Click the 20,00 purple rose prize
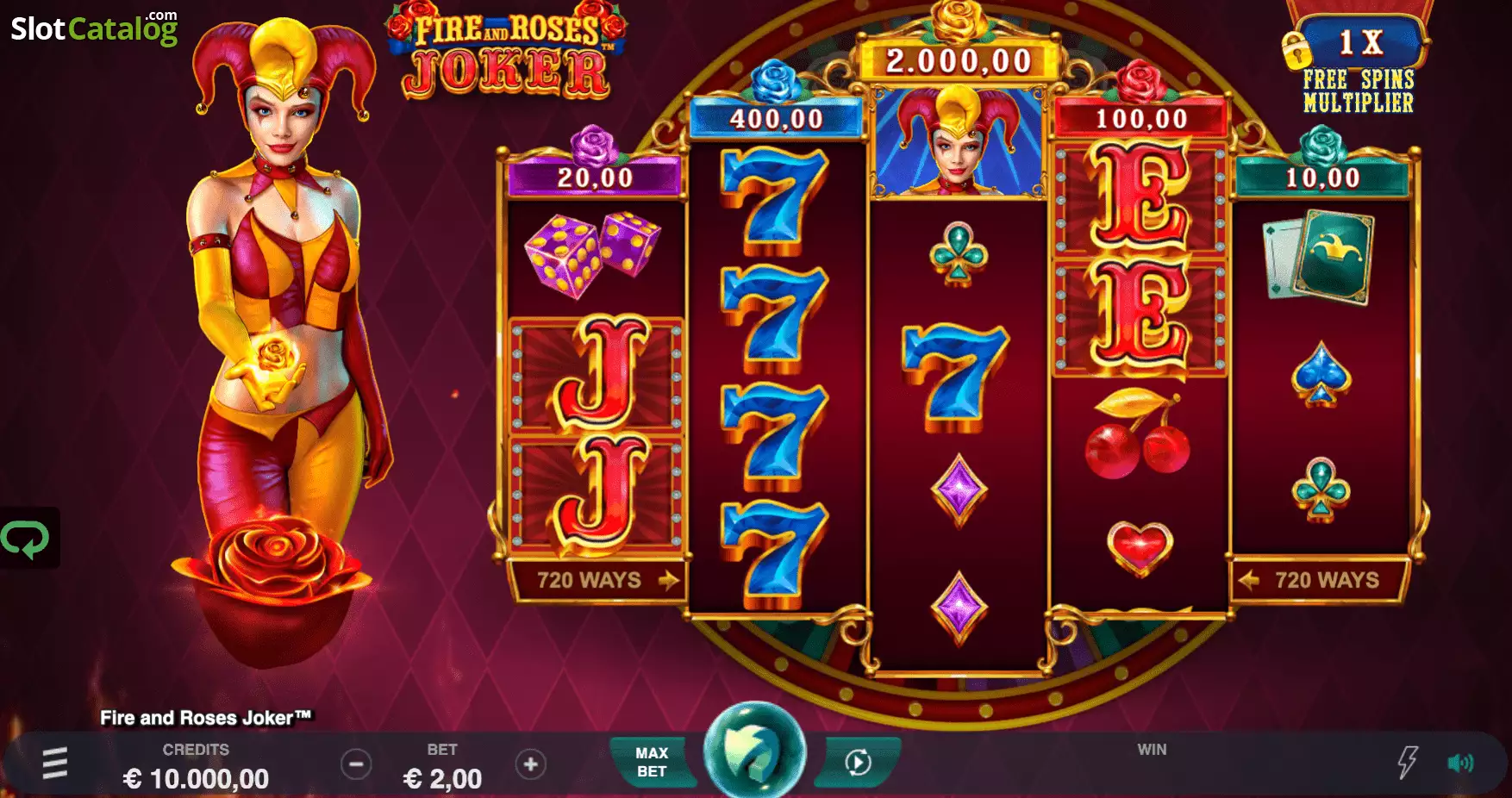The width and height of the screenshot is (1512, 798). click(596, 178)
